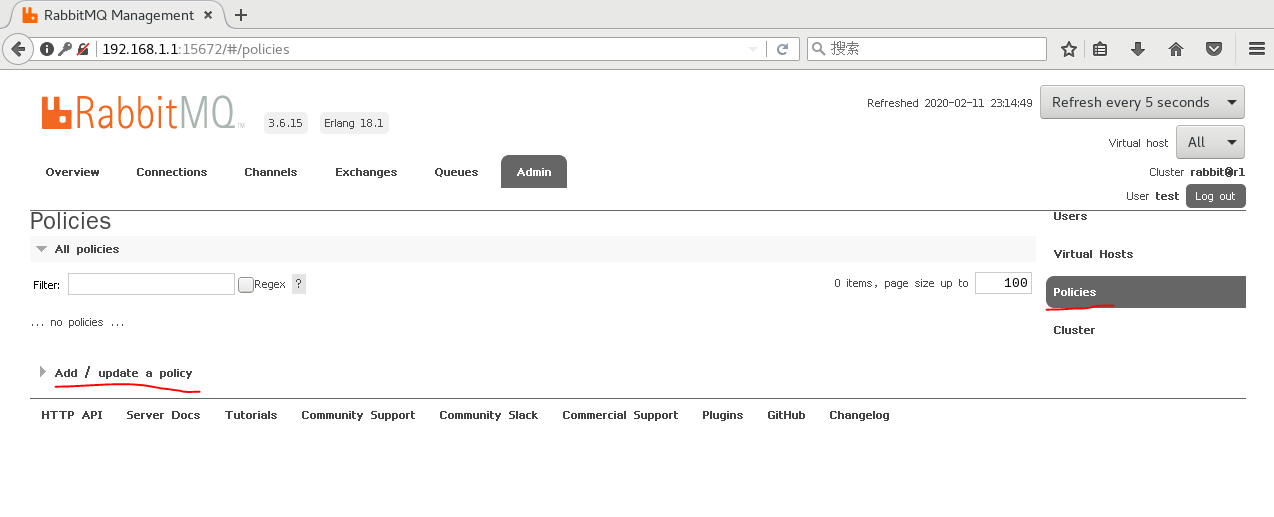Open the bookmarks list icon

pyautogui.click(x=1100, y=49)
